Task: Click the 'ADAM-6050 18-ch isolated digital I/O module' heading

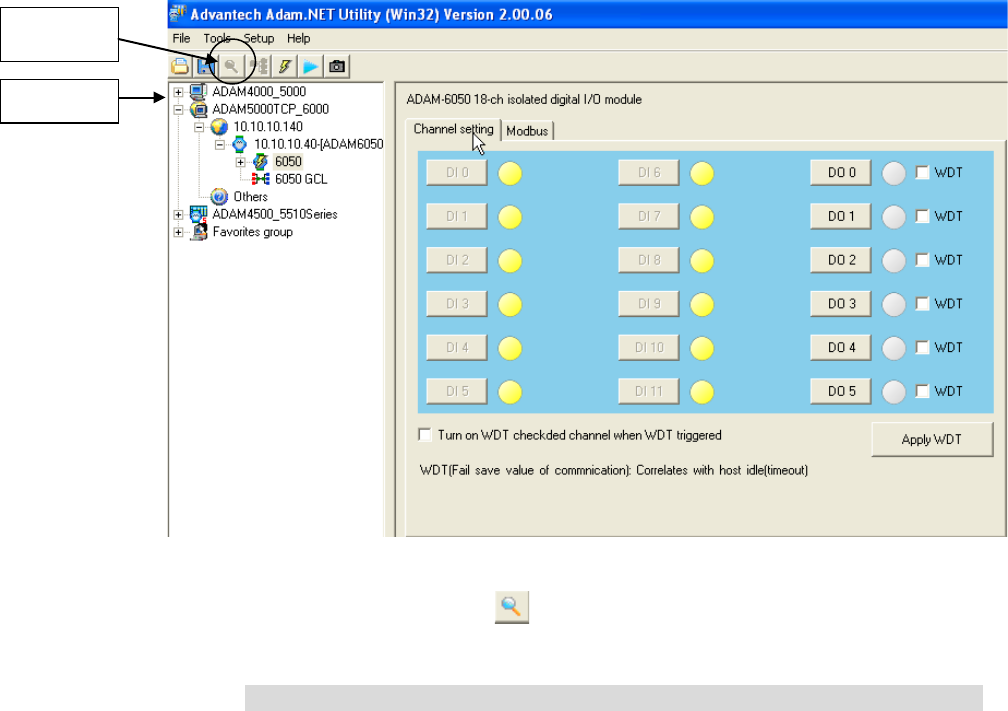Action: click(524, 100)
